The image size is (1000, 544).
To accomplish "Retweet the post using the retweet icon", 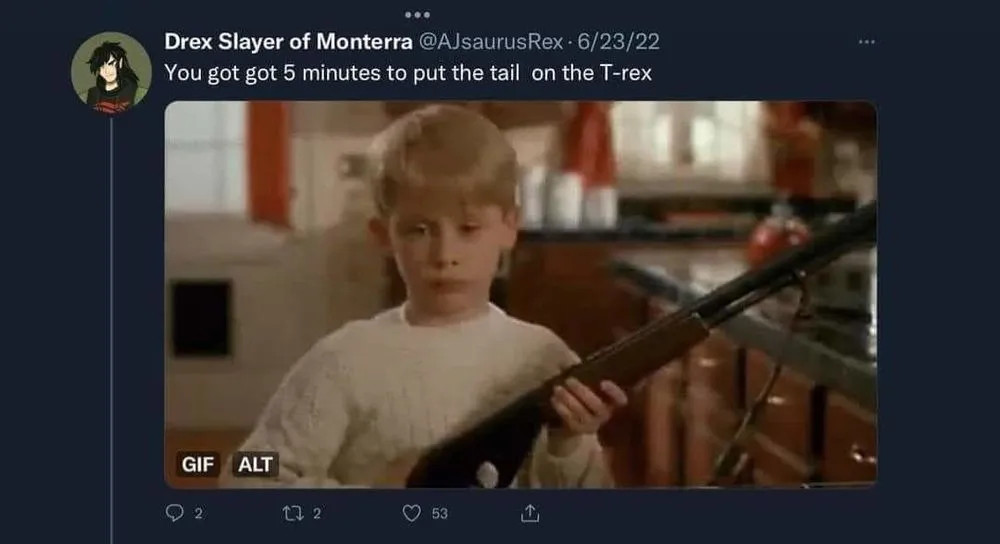I will pyautogui.click(x=293, y=513).
